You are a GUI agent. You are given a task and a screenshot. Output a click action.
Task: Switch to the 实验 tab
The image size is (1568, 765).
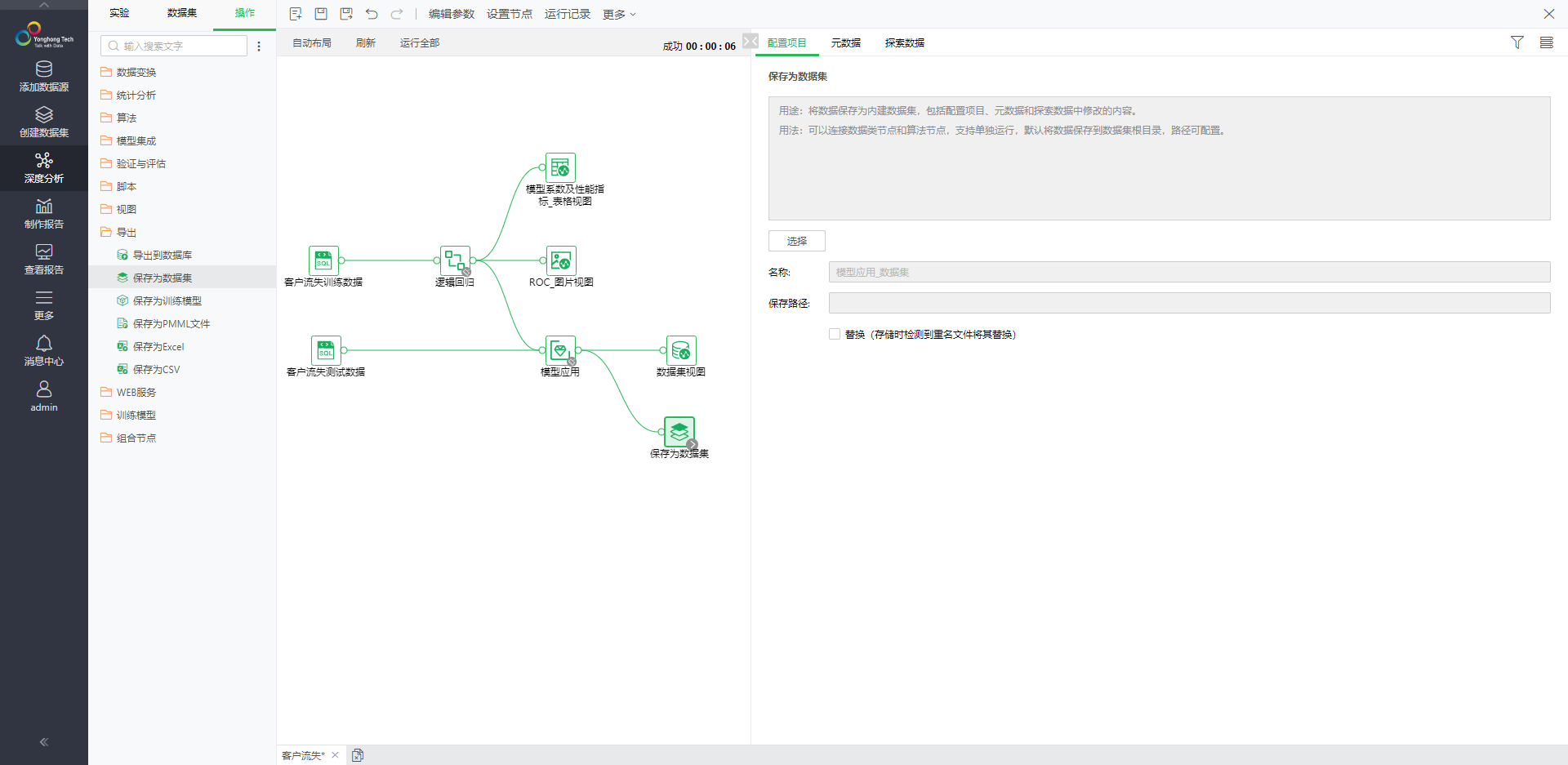120,13
